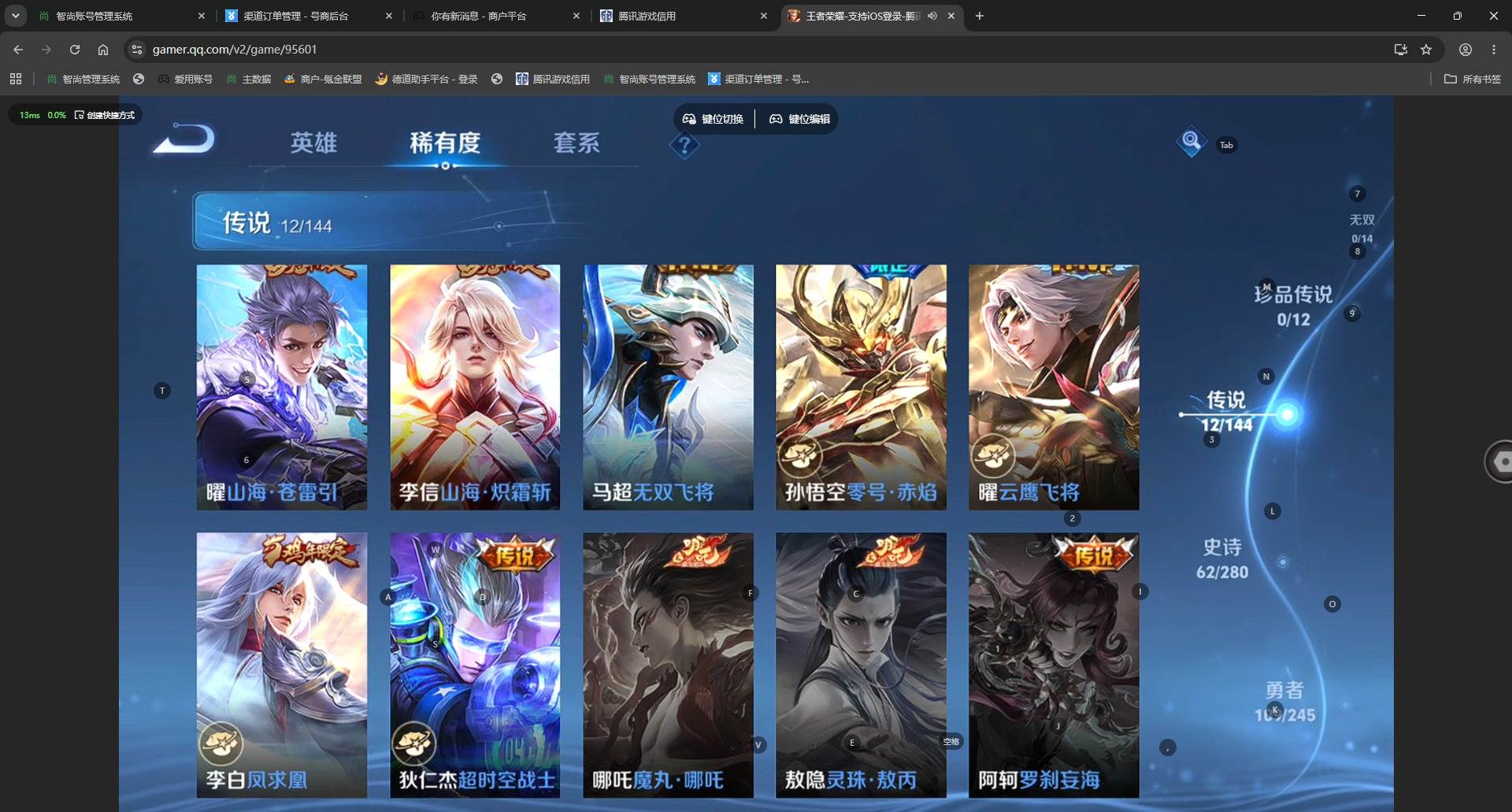Open 狄仁杰 超时空战士 skin card

tap(475, 666)
